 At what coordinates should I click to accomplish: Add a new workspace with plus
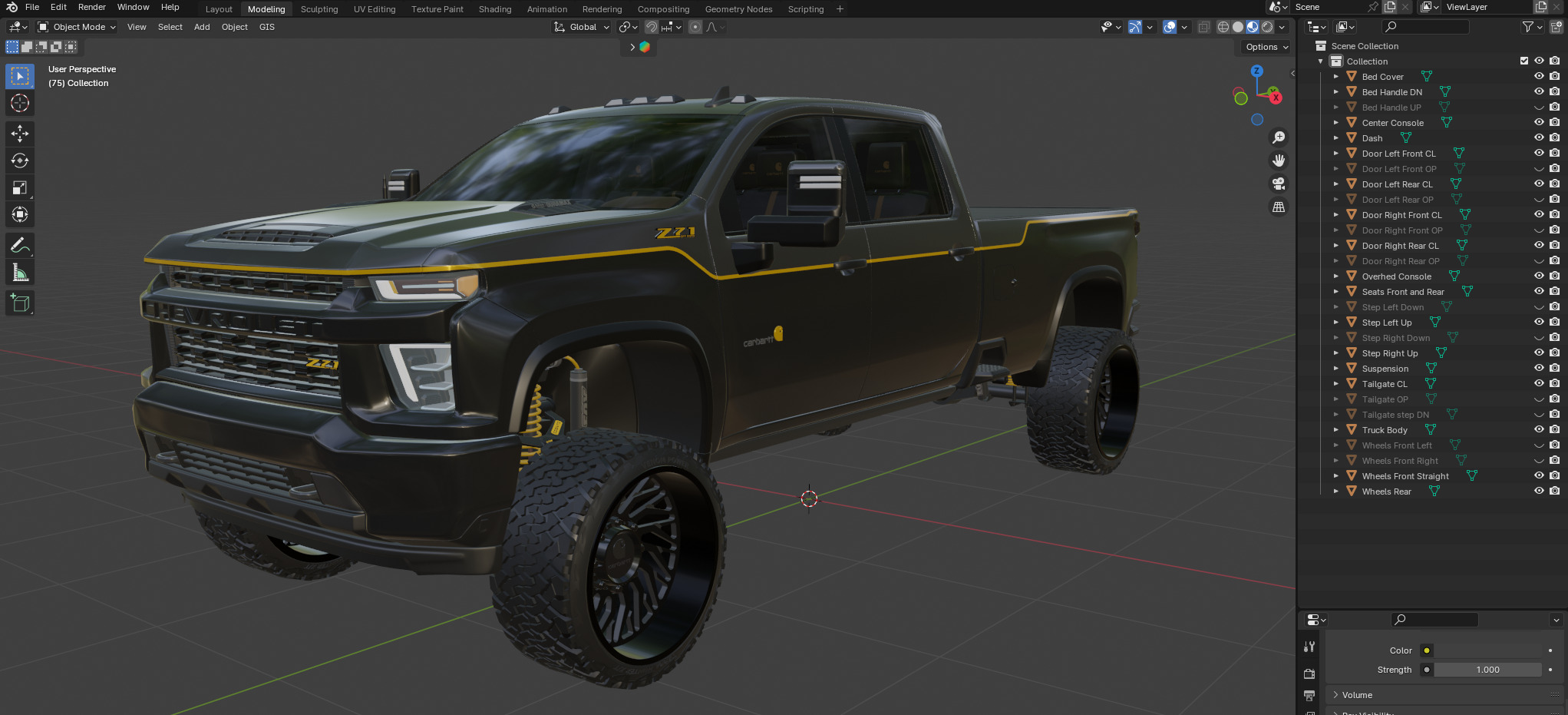click(840, 9)
